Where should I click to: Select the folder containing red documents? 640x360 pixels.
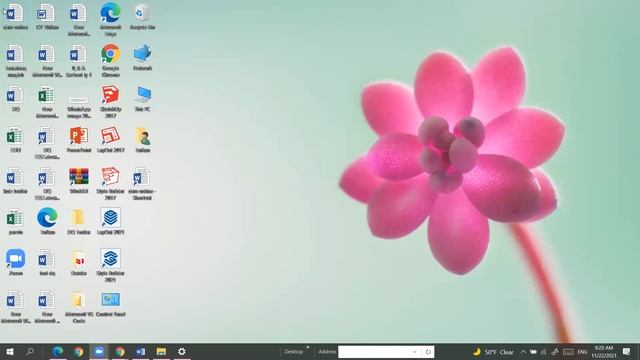79,262
